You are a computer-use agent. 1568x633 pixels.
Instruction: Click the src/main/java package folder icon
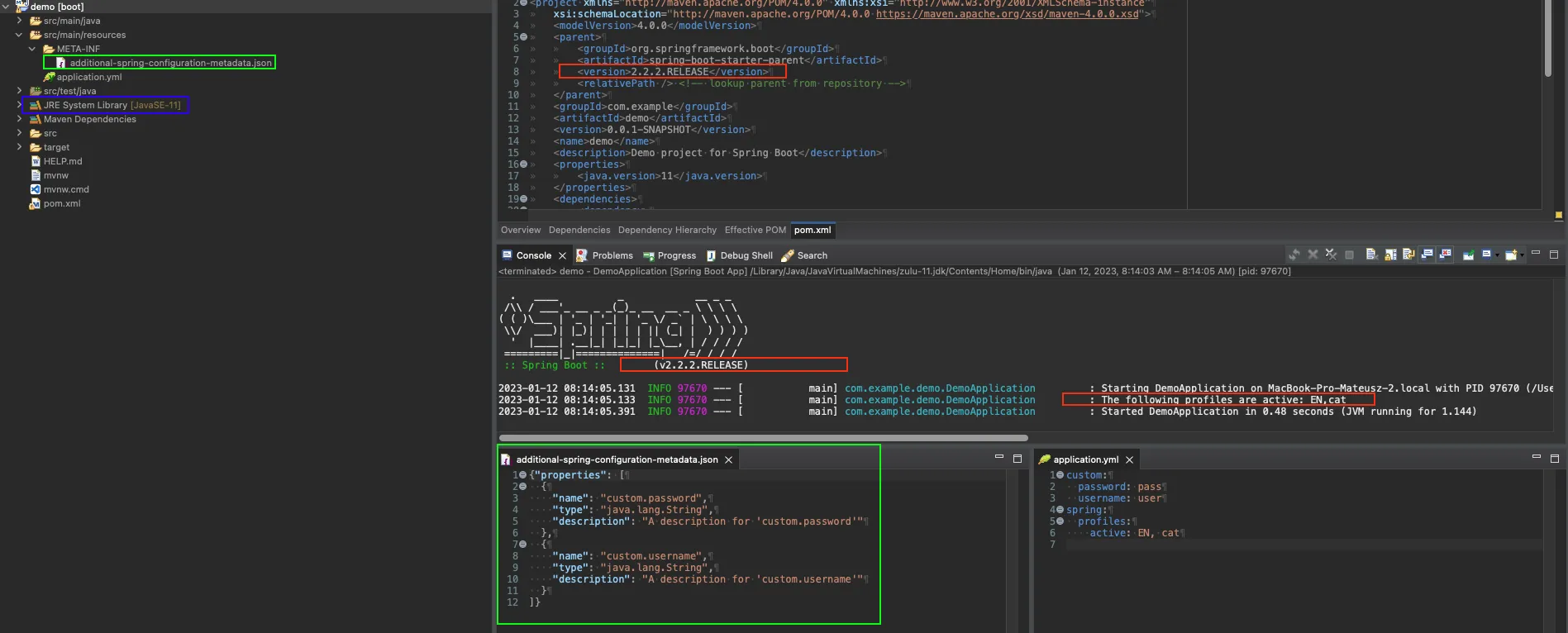[x=36, y=21]
